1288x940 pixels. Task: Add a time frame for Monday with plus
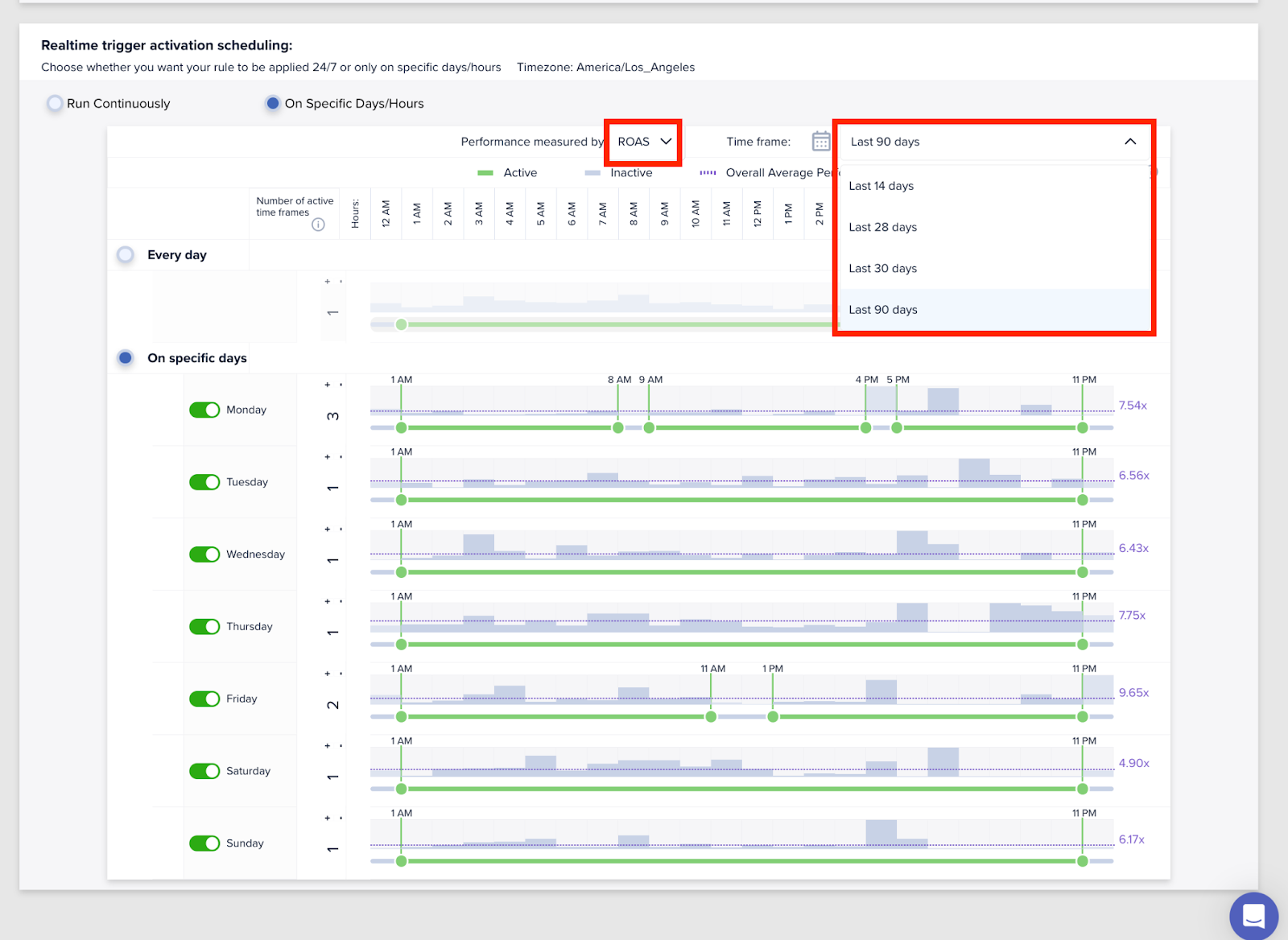pos(328,385)
